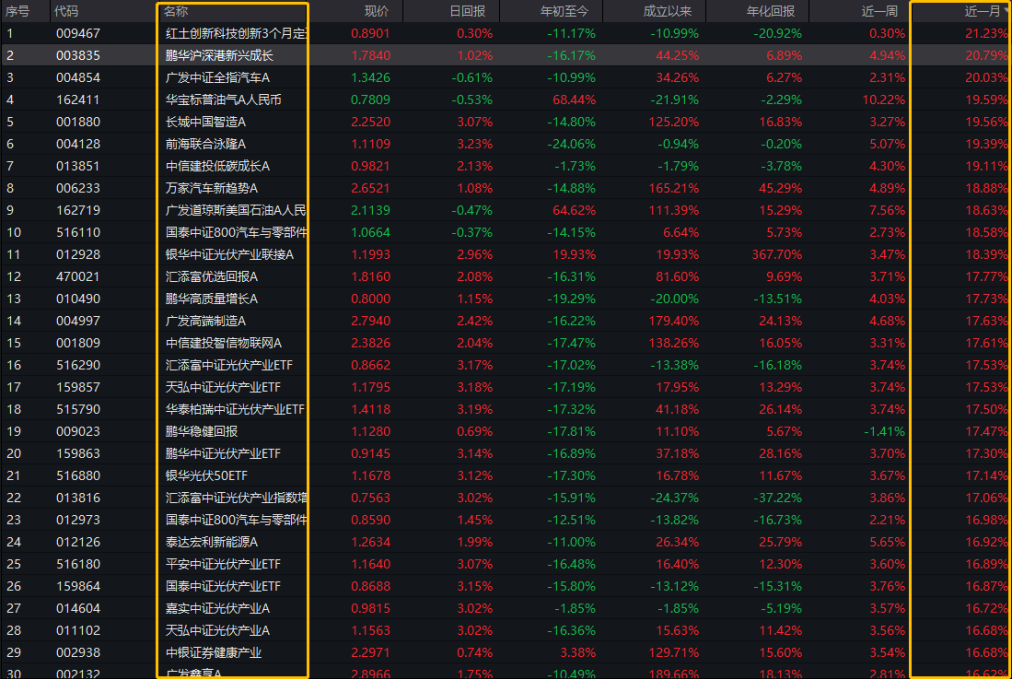The height and width of the screenshot is (679, 1012).
Task: Click the 近一月 descending sort arrow
Action: tap(1006, 11)
